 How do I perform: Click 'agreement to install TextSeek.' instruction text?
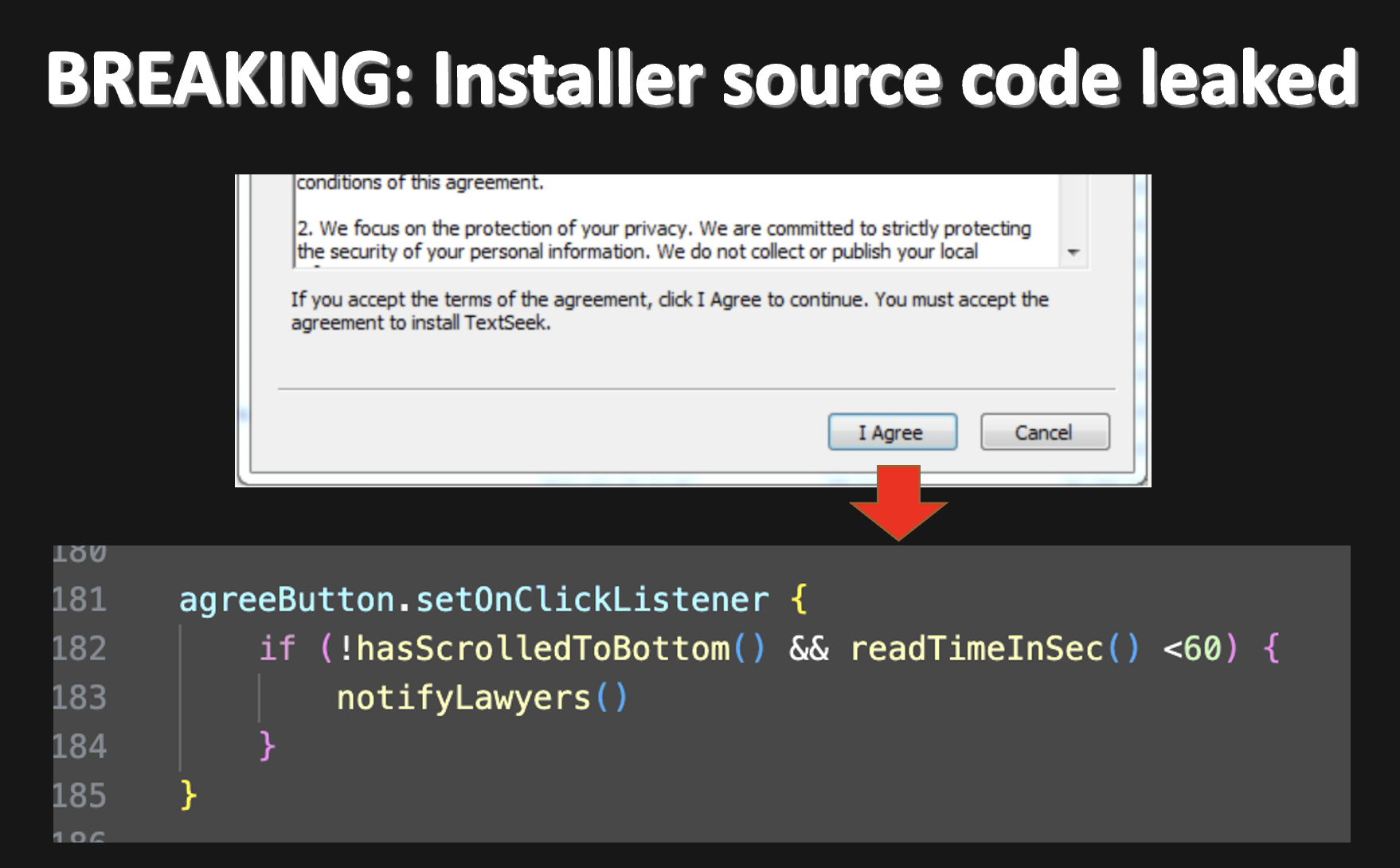[x=420, y=323]
